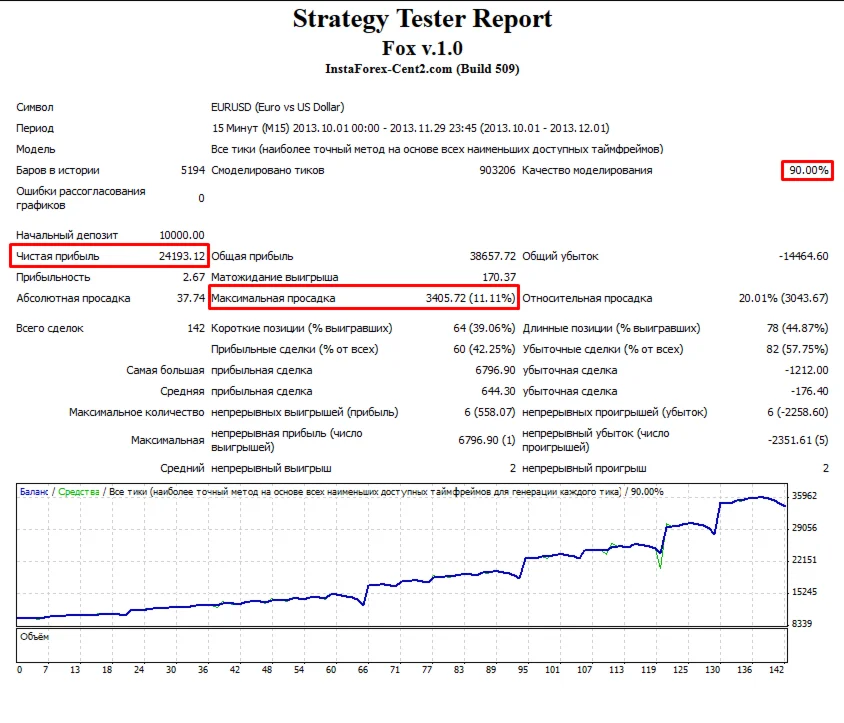The image size is (844, 723).
Task: Click the 35962 chart axis value
Action: coord(804,496)
